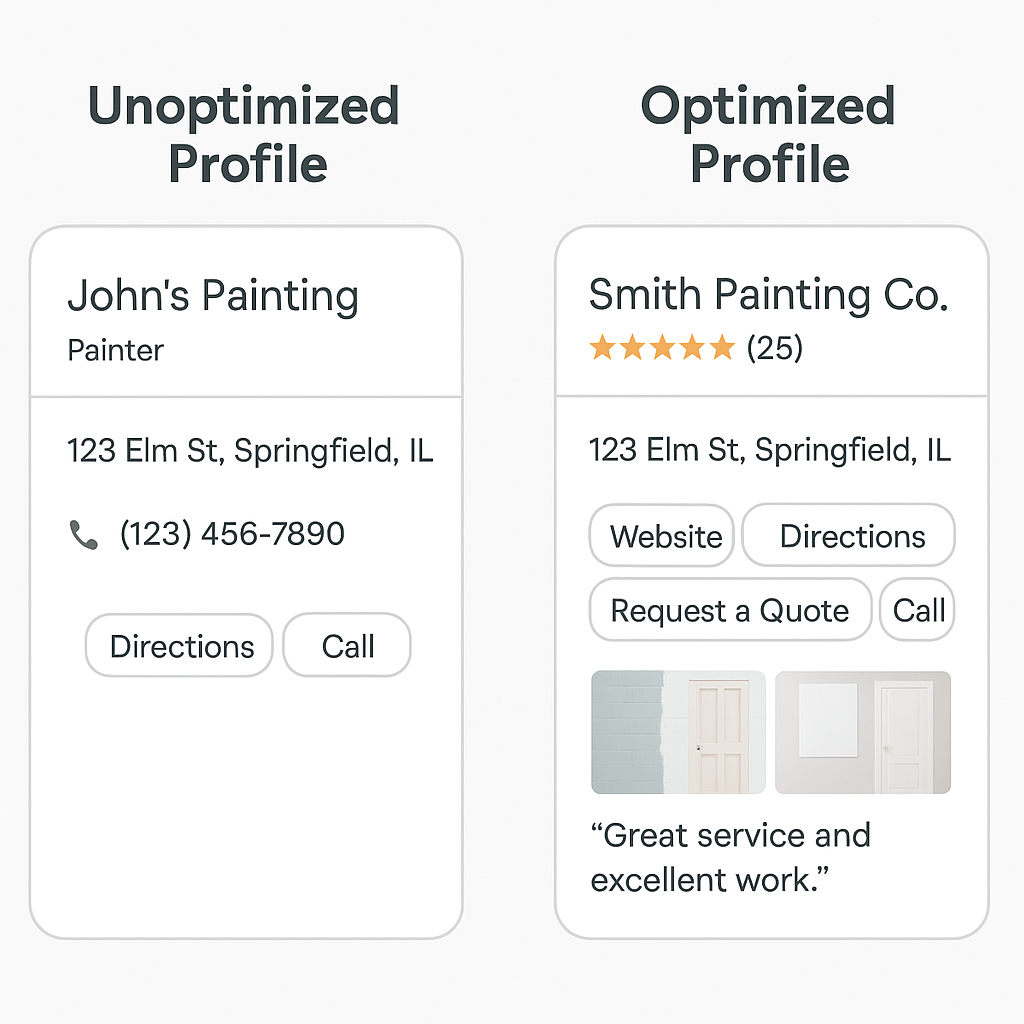Open Directions in John's Painting card
The image size is (1024, 1024).
(179, 645)
